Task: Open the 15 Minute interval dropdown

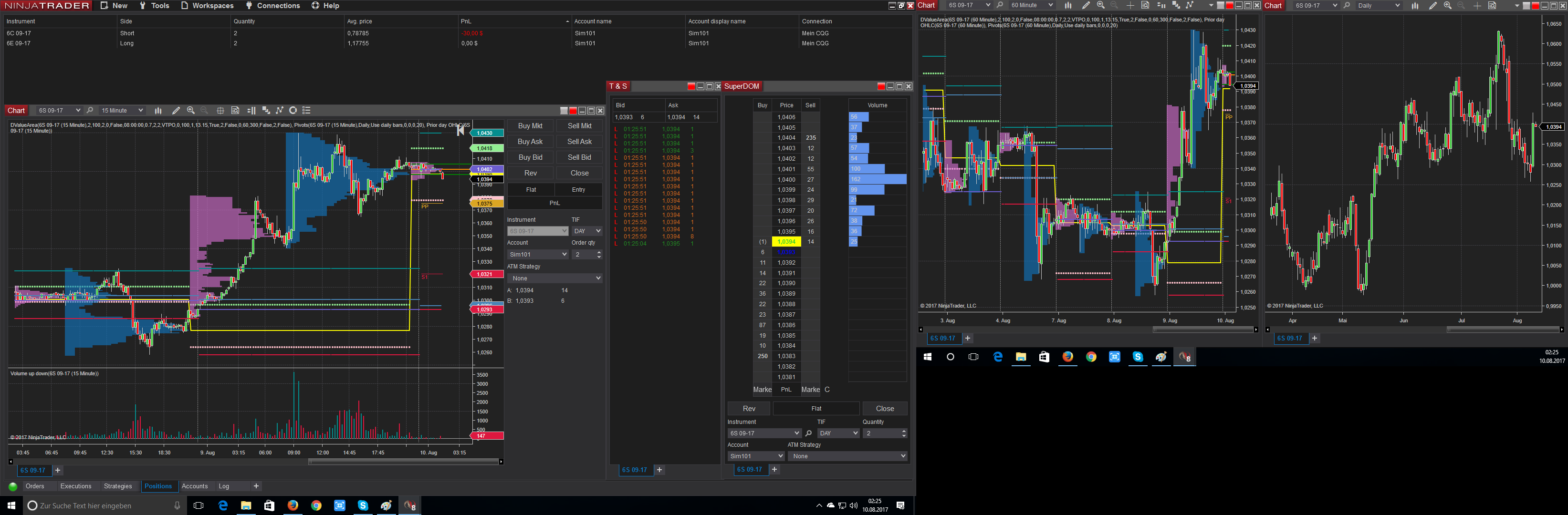Action: [x=122, y=111]
